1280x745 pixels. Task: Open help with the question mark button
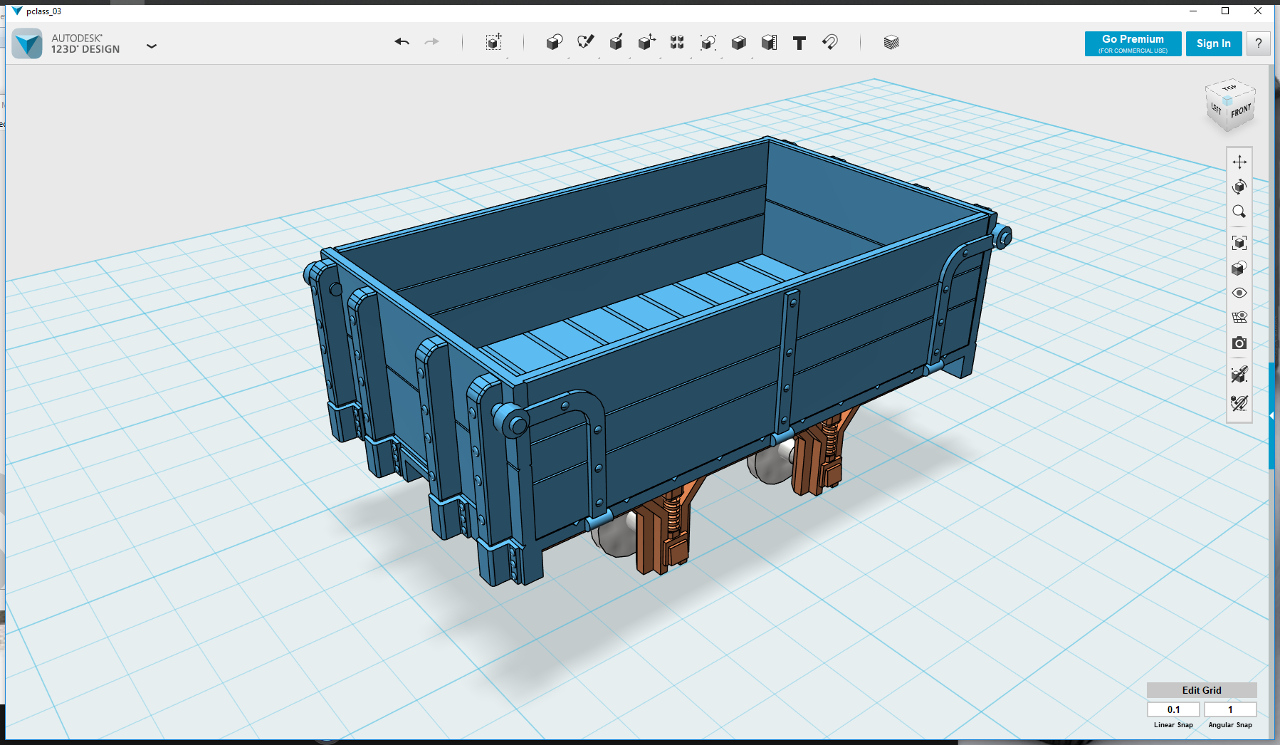(1258, 43)
